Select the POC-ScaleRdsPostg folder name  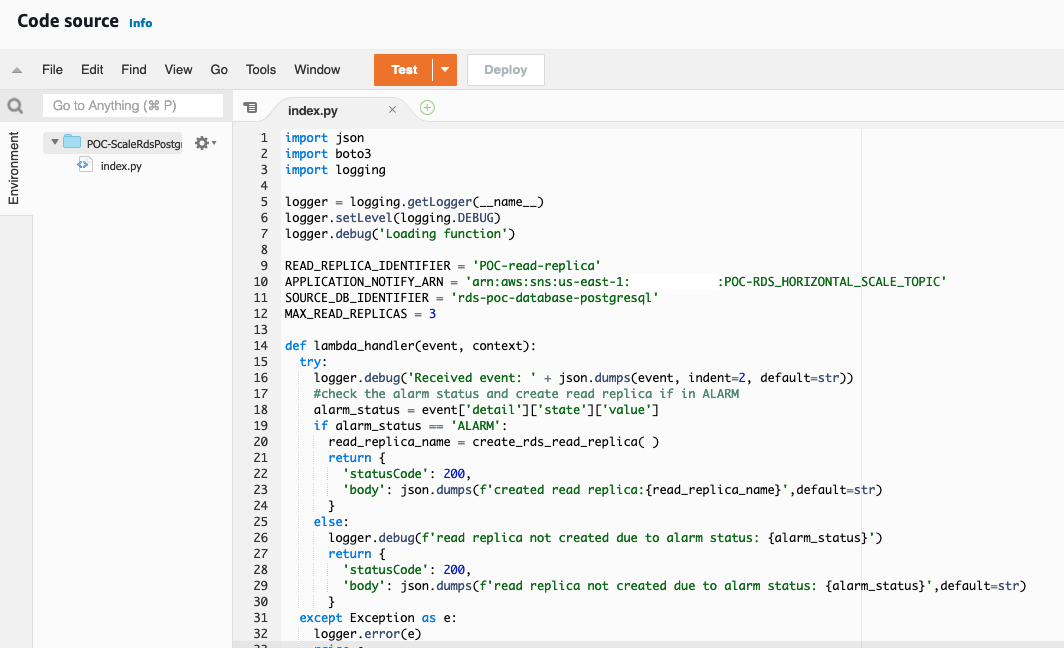click(x=134, y=144)
